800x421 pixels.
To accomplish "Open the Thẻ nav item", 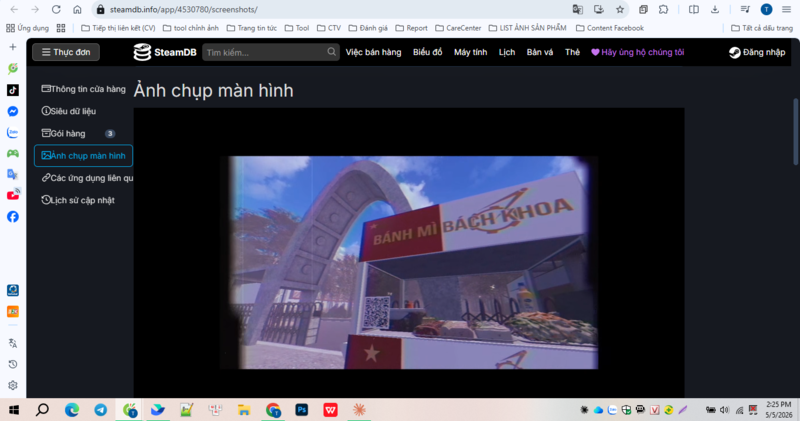I will tap(572, 52).
